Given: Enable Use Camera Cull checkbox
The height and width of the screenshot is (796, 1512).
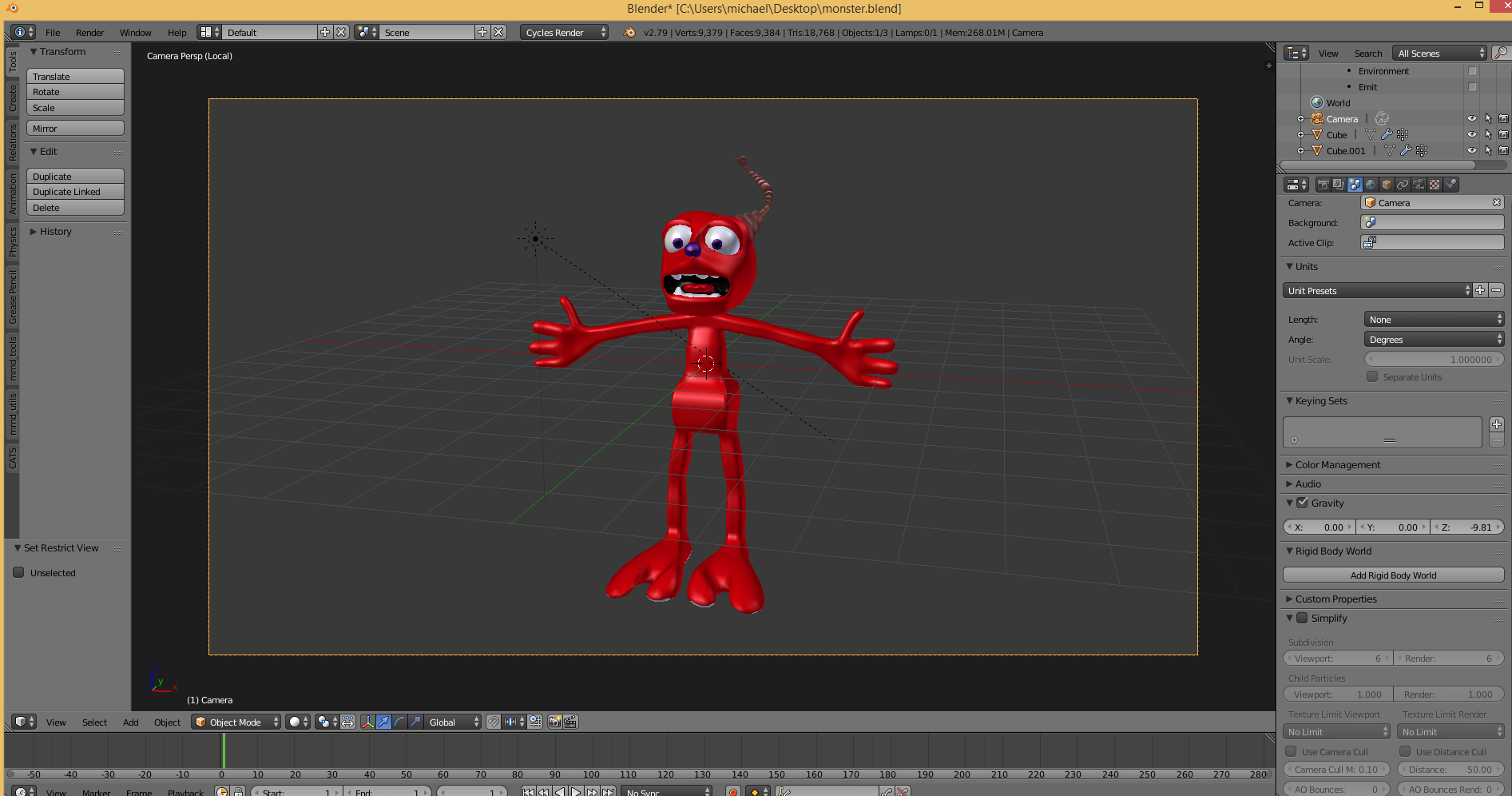Looking at the screenshot, I should [1291, 751].
